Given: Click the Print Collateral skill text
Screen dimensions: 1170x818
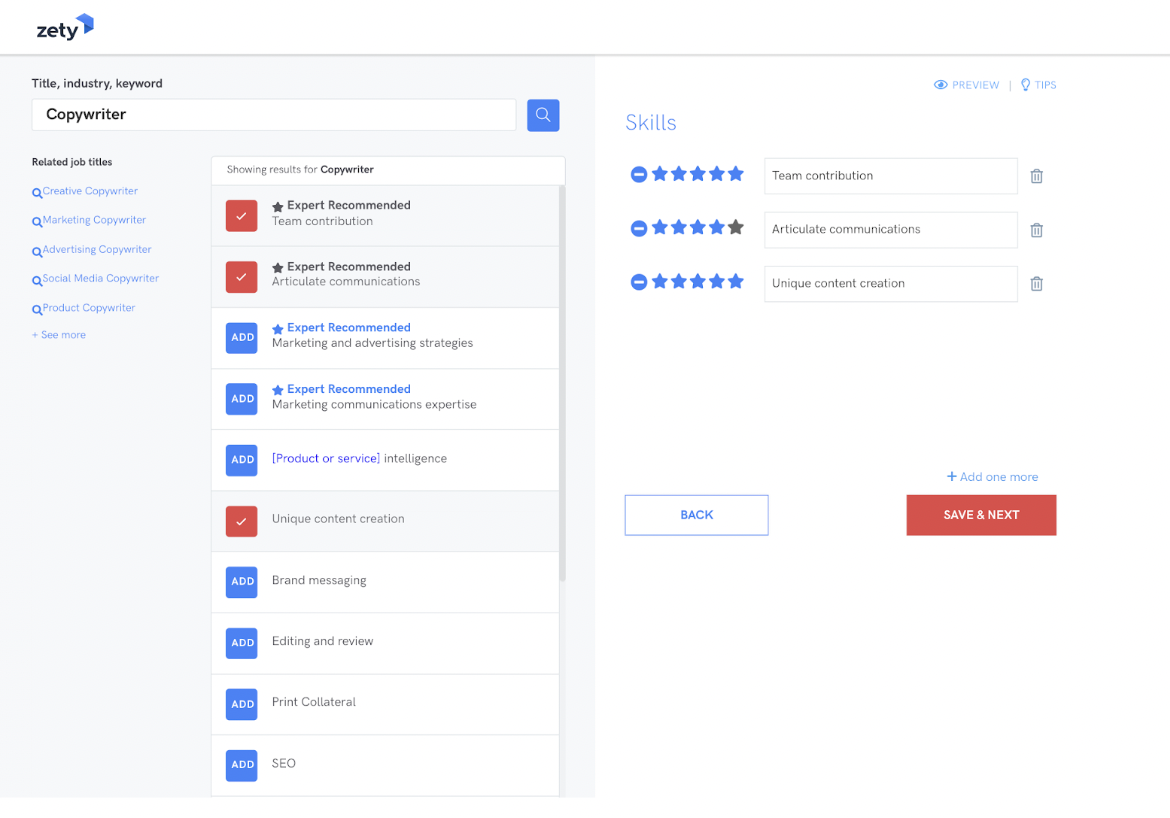Looking at the screenshot, I should pos(314,702).
